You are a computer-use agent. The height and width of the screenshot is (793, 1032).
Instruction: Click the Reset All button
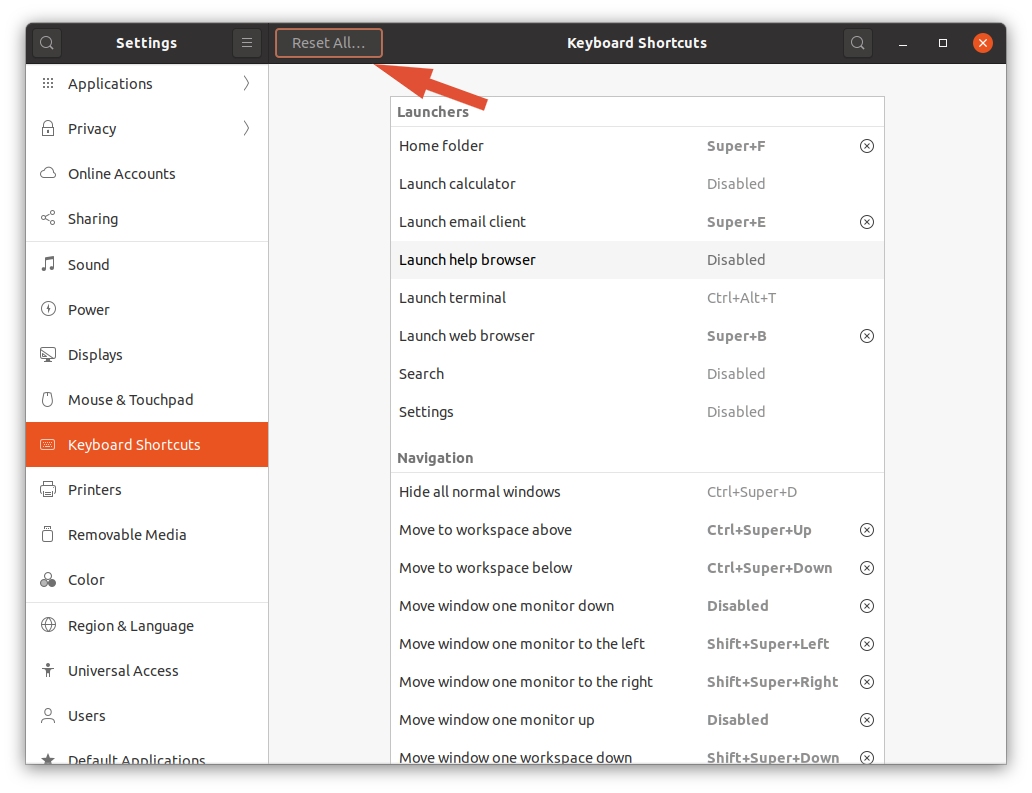pos(328,43)
